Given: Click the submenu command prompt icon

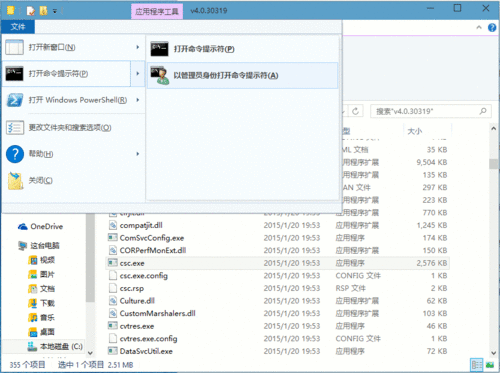Looking at the screenshot, I should point(159,49).
